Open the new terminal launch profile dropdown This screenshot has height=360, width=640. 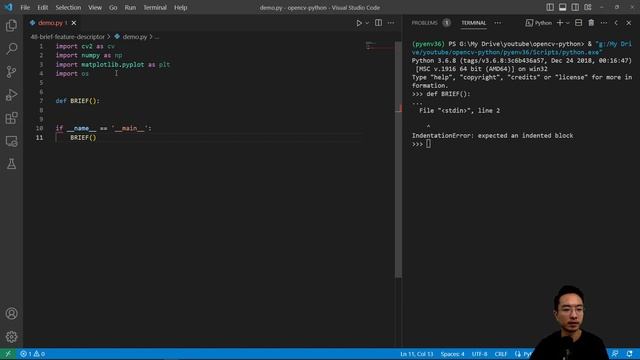click(x=568, y=23)
